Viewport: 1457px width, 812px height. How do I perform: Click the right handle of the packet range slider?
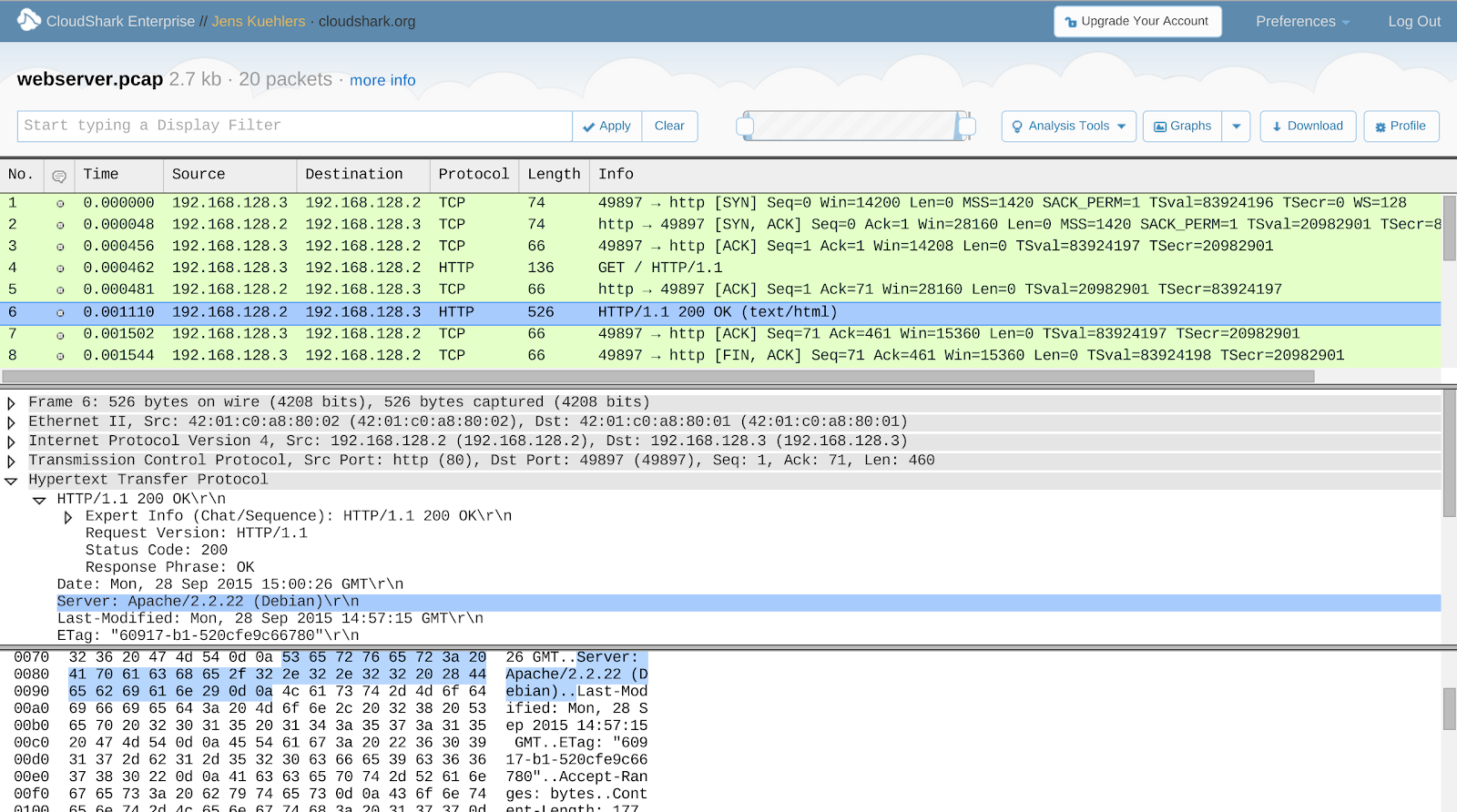tap(967, 126)
